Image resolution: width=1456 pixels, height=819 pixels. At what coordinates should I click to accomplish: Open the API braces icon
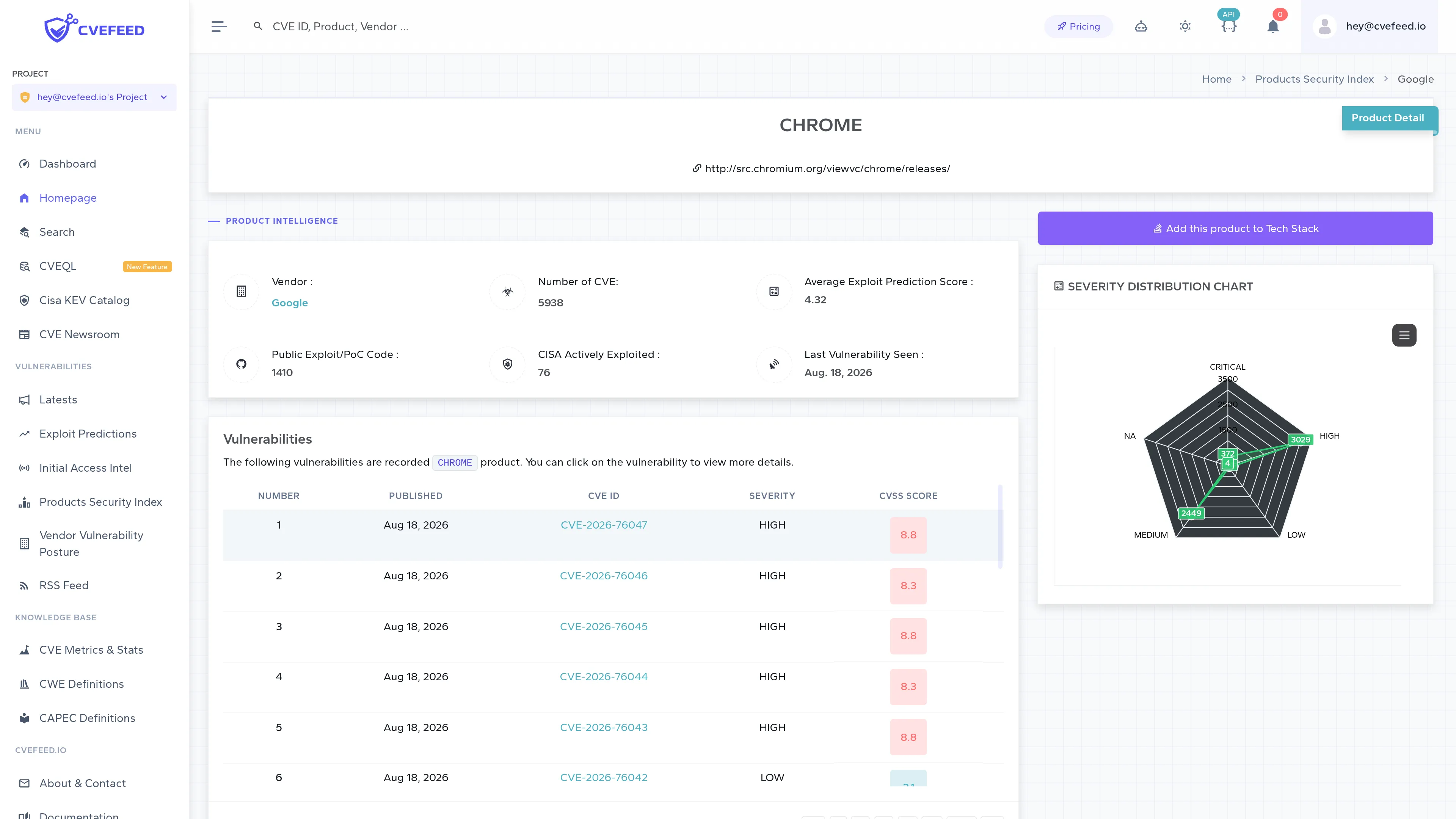click(1229, 27)
